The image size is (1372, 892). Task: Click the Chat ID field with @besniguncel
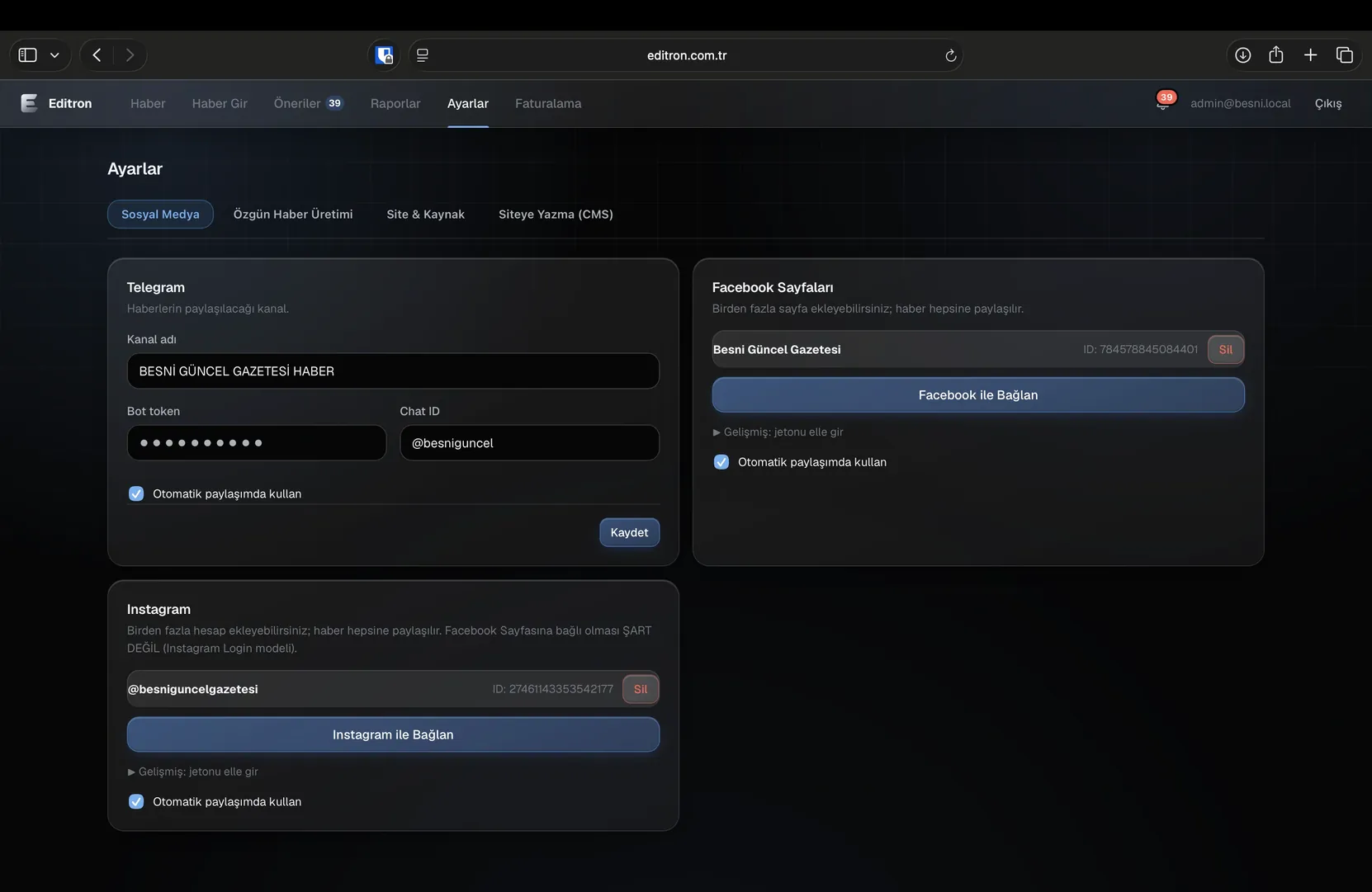pos(530,443)
